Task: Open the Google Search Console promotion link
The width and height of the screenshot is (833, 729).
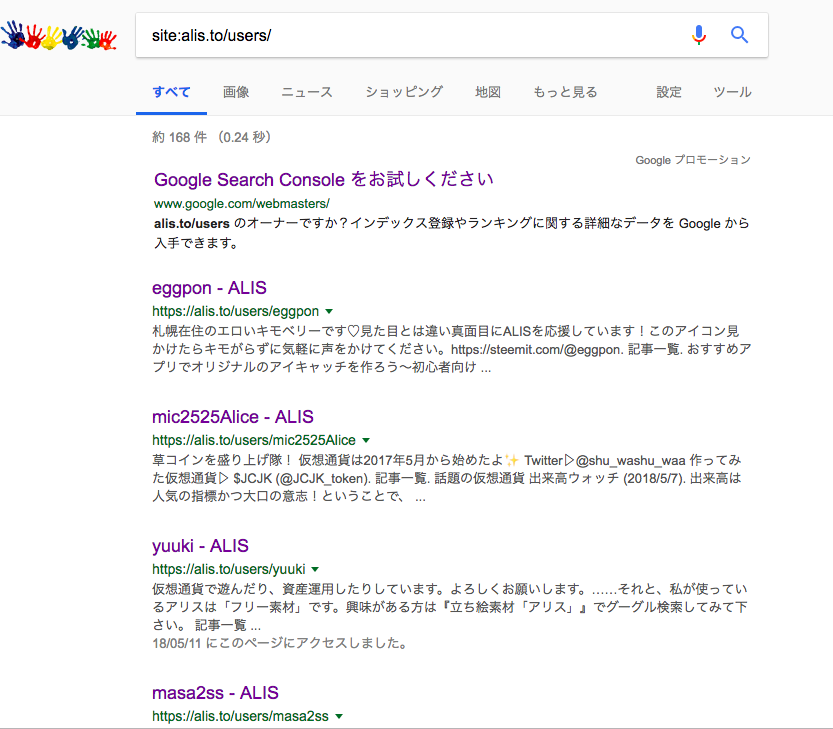Action: click(323, 180)
